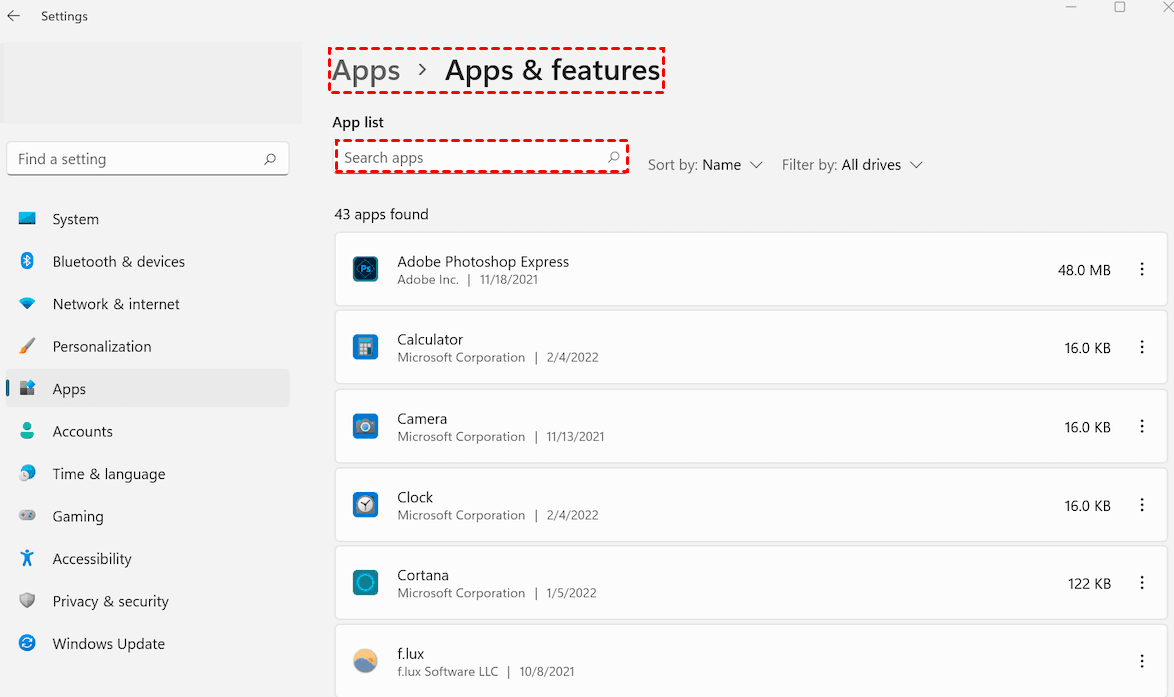1174x697 pixels.
Task: Switch to the Personalization category
Action: pos(101,347)
